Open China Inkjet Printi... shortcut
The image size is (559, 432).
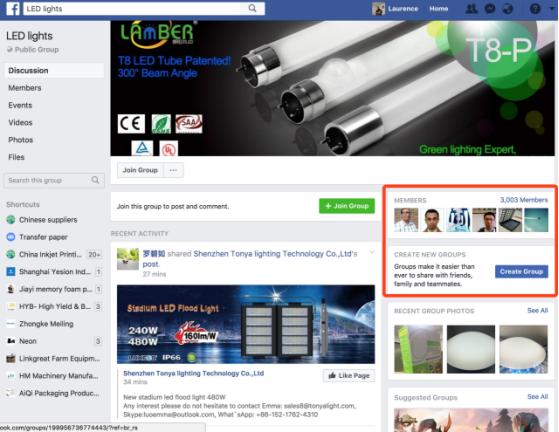click(x=50, y=254)
